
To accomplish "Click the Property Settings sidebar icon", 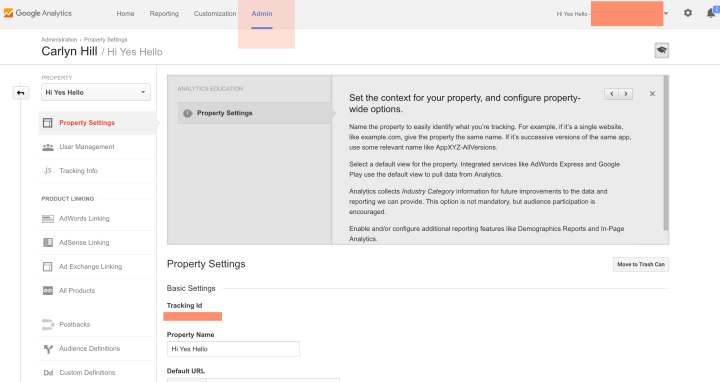I will tap(48, 123).
